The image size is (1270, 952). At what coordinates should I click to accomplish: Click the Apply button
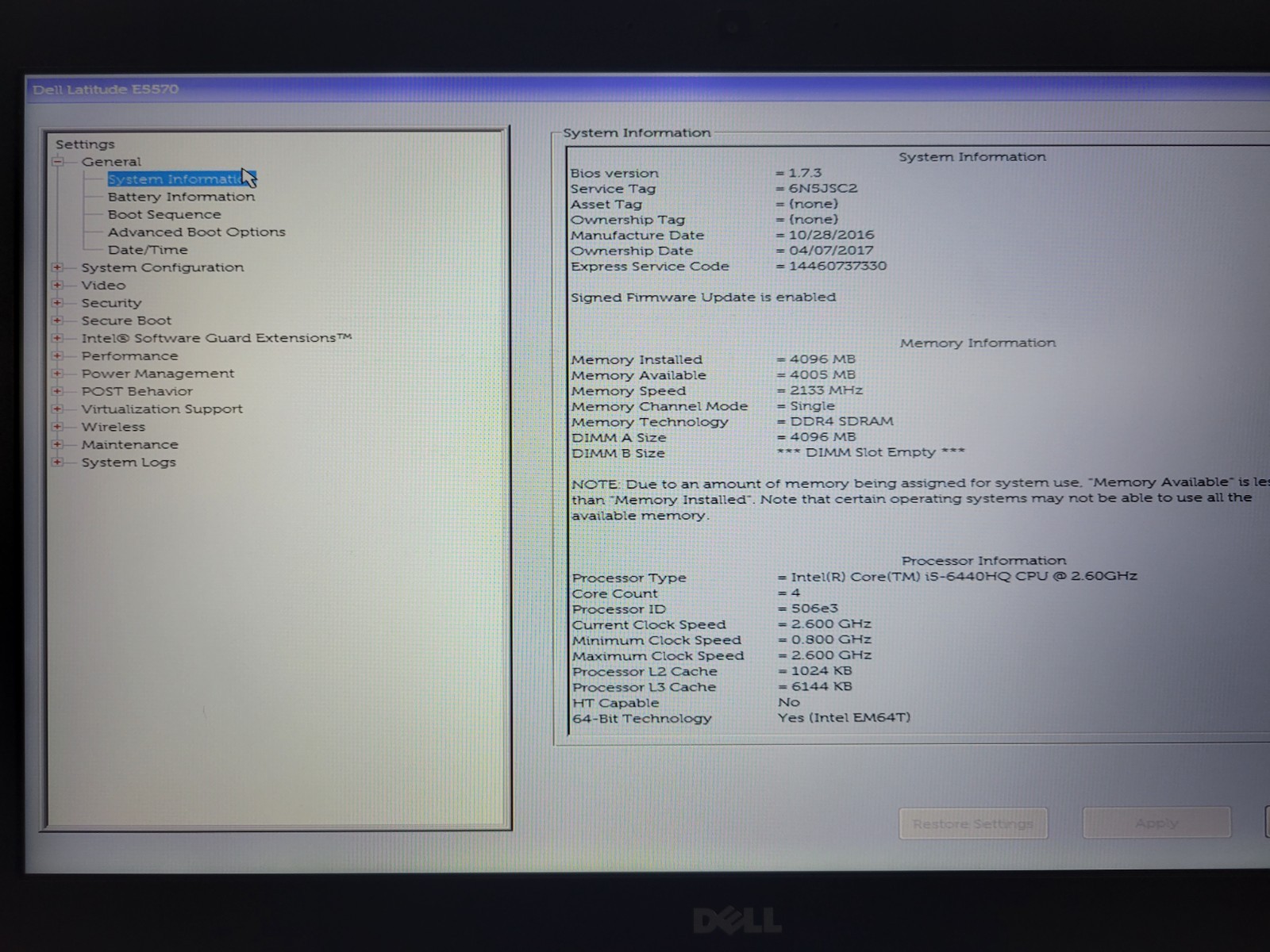pyautogui.click(x=1156, y=823)
